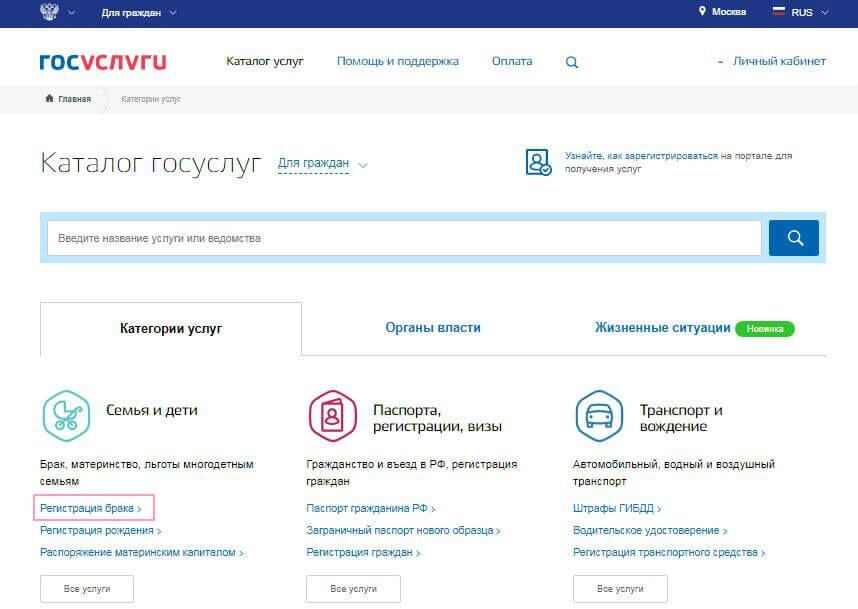Go to Главная in the breadcrumb
Image resolution: width=858 pixels, height=609 pixels.
pos(74,99)
